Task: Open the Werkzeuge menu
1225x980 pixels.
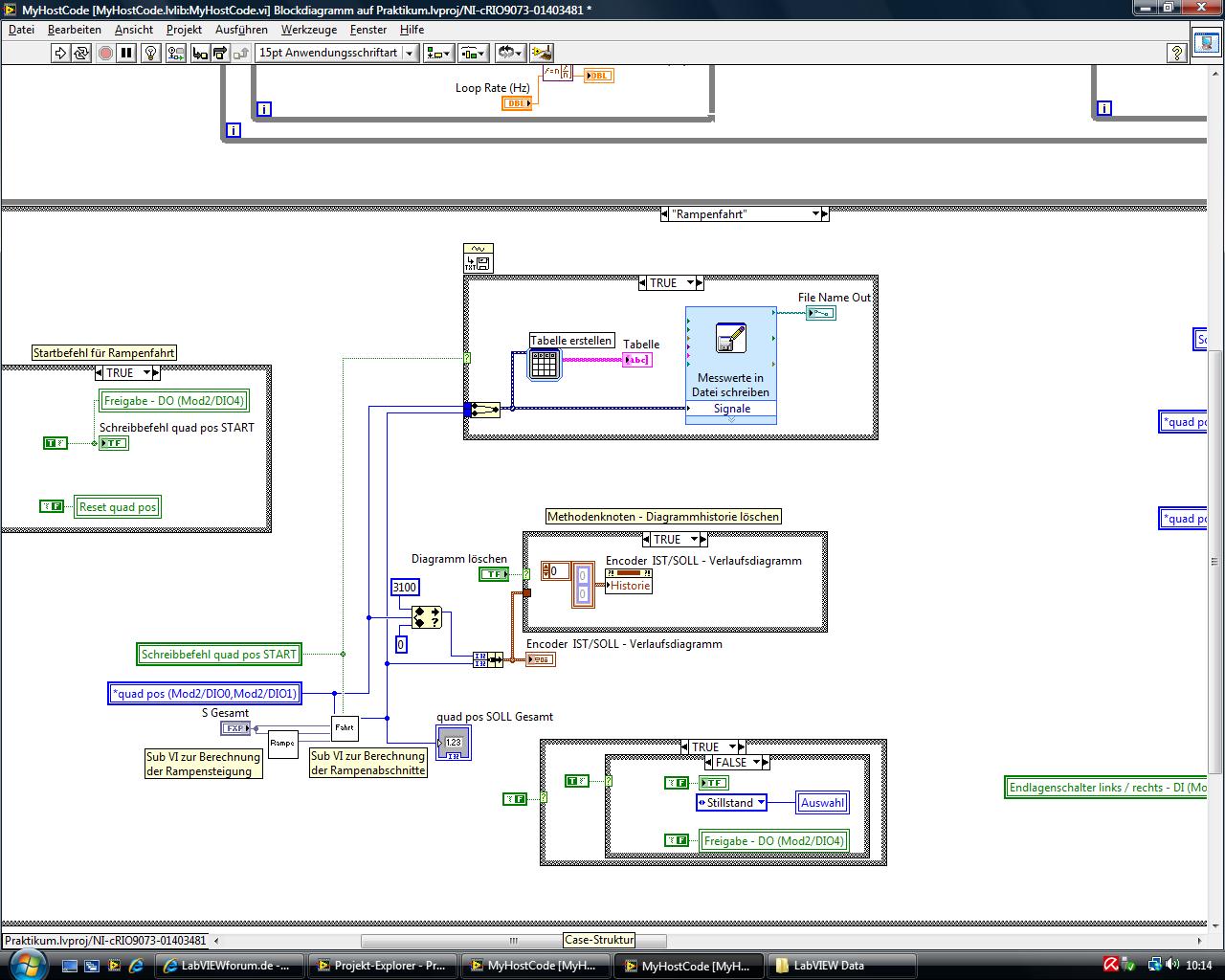Action: (x=308, y=30)
